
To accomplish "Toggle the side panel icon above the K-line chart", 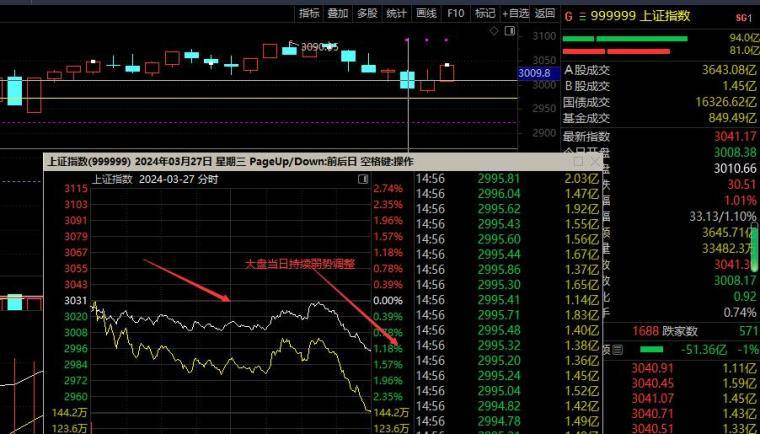I will point(509,31).
